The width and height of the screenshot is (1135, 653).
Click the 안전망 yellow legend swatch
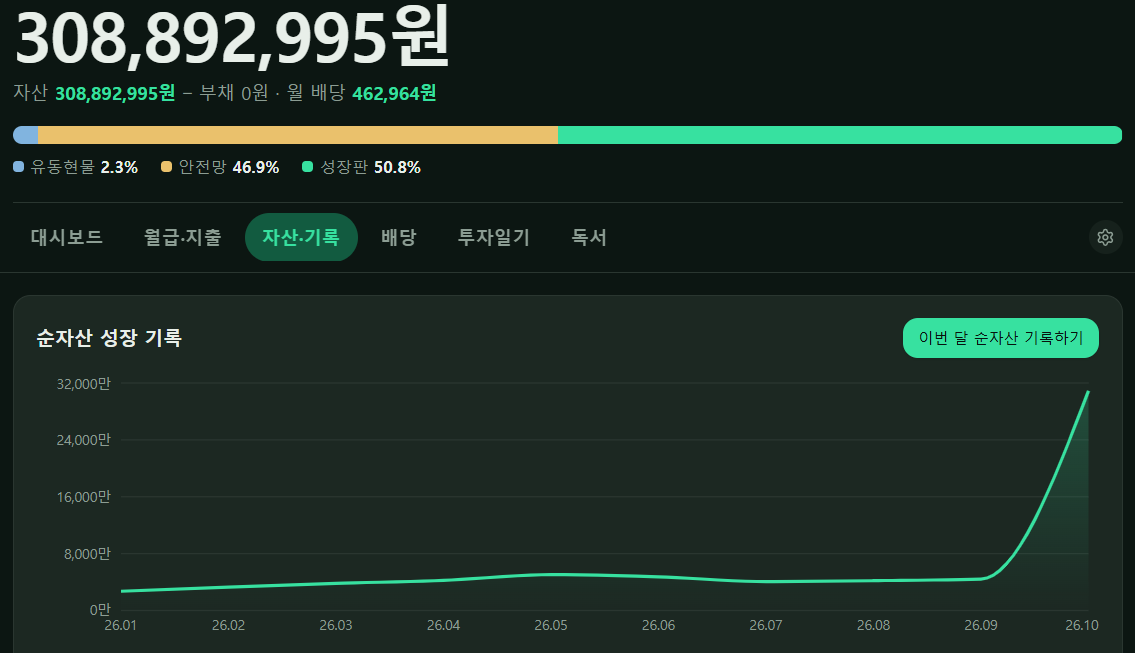[166, 167]
